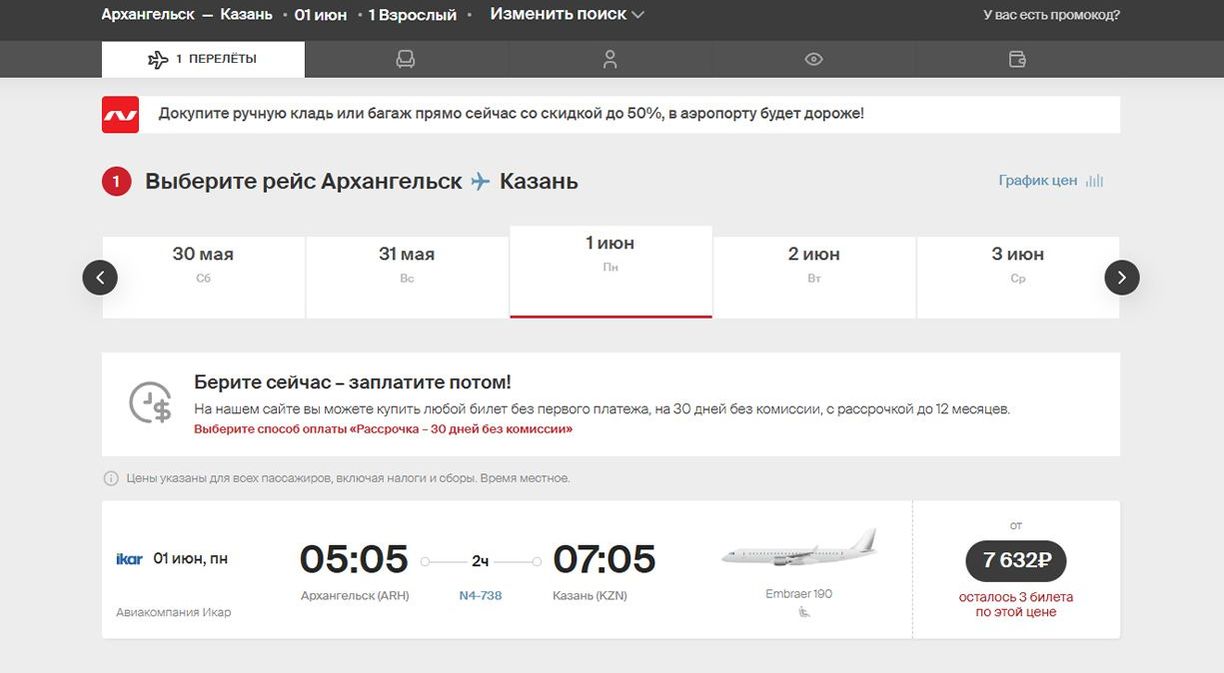Image resolution: width=1224 pixels, height=673 pixels.
Task: Expand the "Изменить поиск" dropdown
Action: (567, 15)
